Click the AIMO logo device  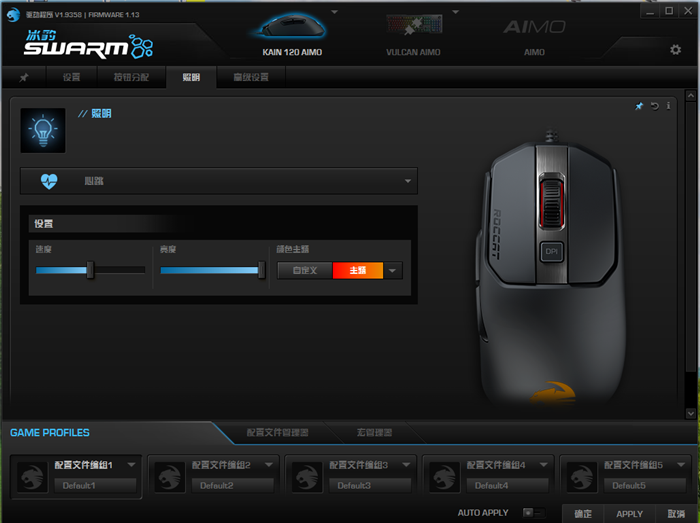(534, 35)
